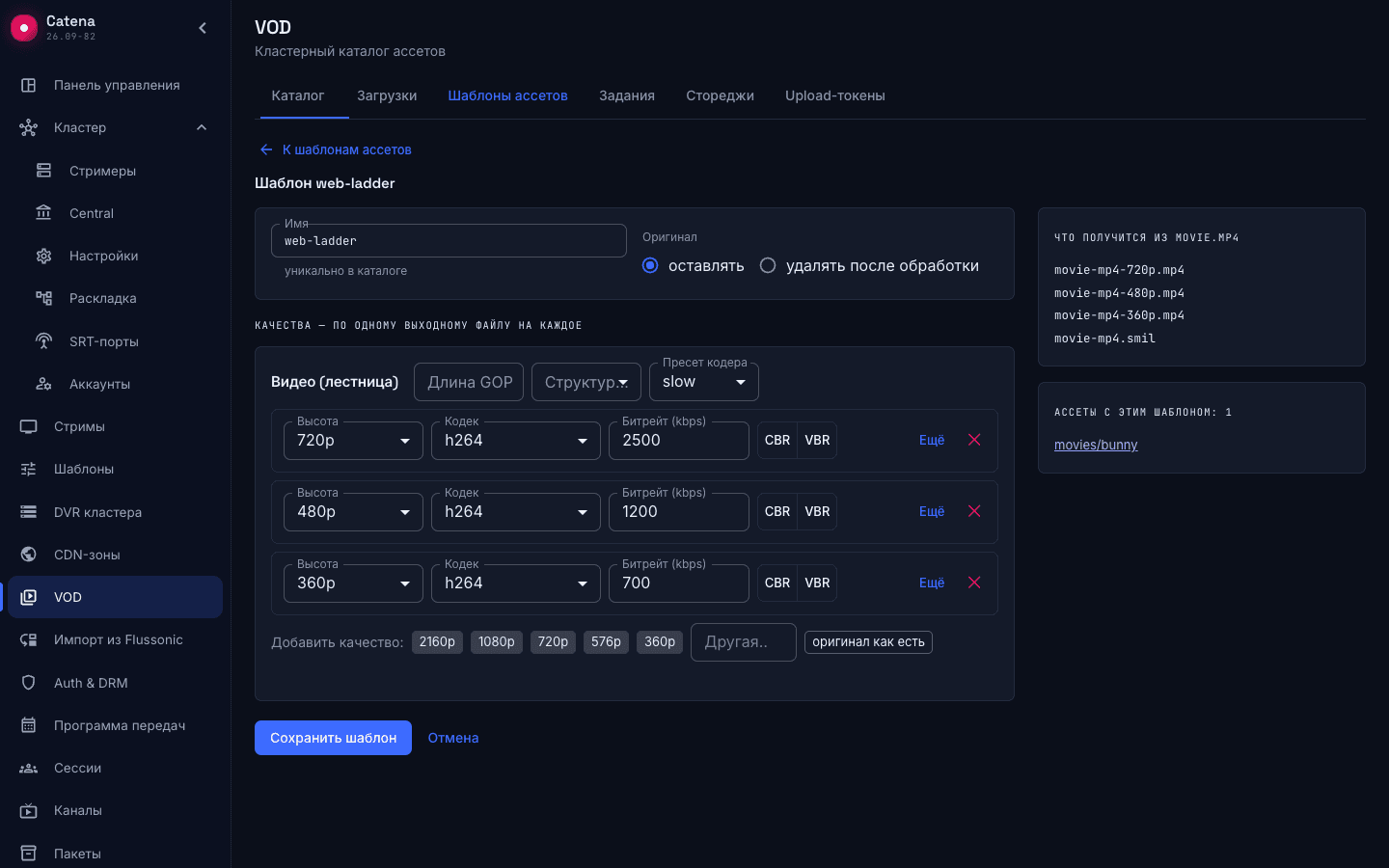Open the Панель управления dashboard icon
Image resolution: width=1389 pixels, height=868 pixels.
pos(29,85)
